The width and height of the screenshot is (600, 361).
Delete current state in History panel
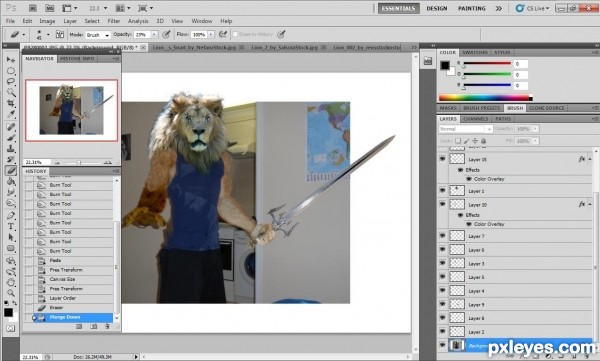click(107, 327)
